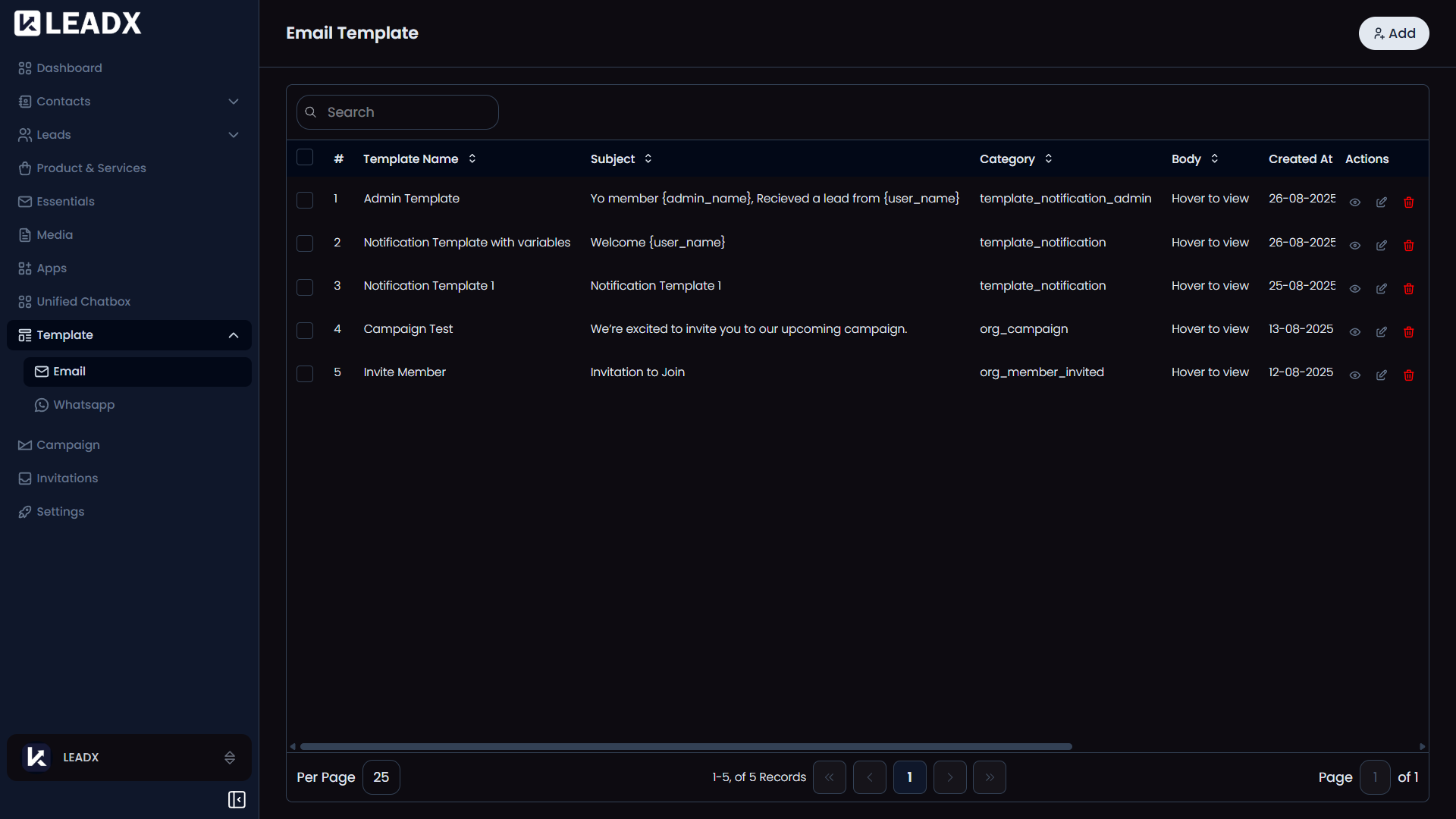Tick the checkbox next to Admin Template
This screenshot has width=1456, height=819.
tap(305, 200)
